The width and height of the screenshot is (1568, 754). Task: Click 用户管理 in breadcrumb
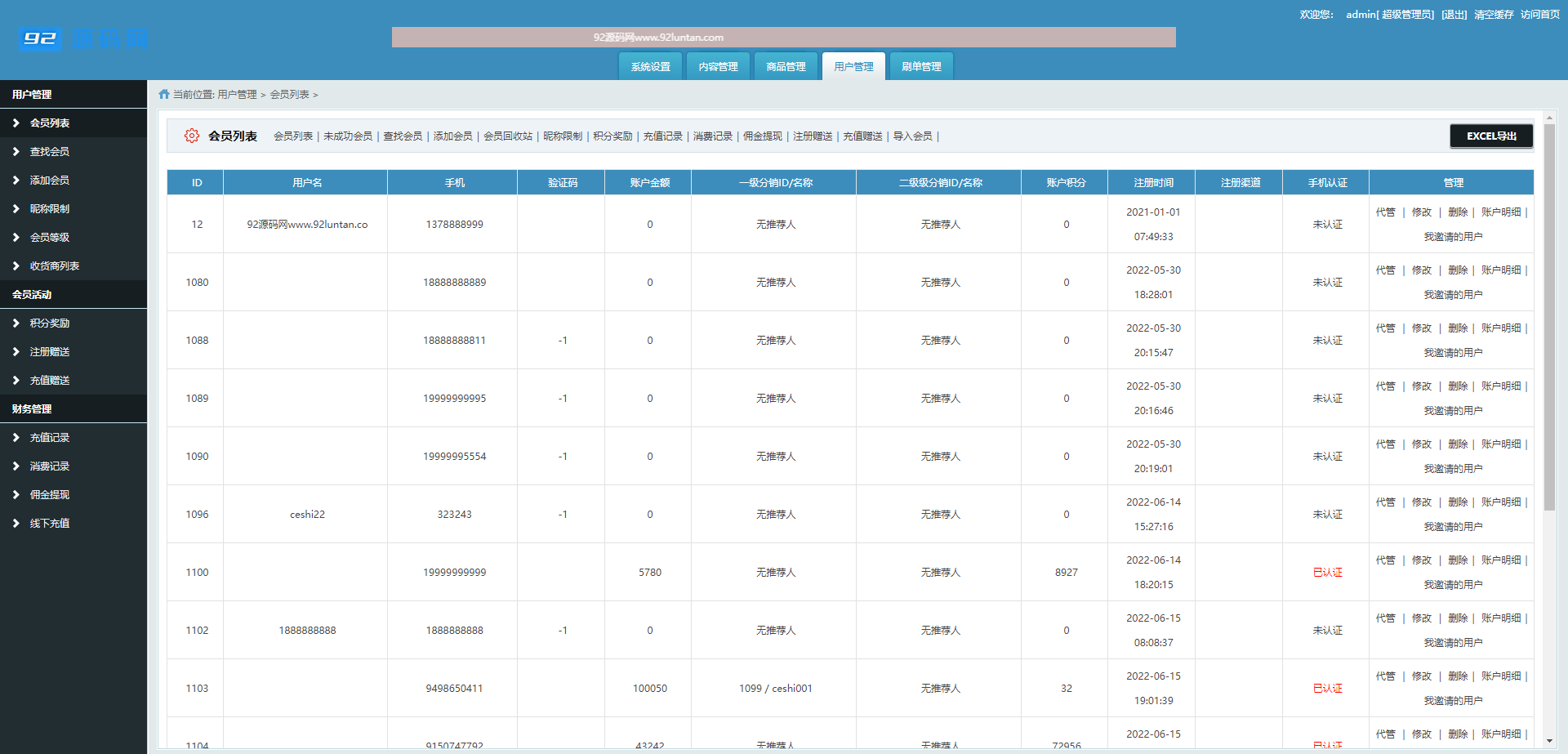point(237,94)
